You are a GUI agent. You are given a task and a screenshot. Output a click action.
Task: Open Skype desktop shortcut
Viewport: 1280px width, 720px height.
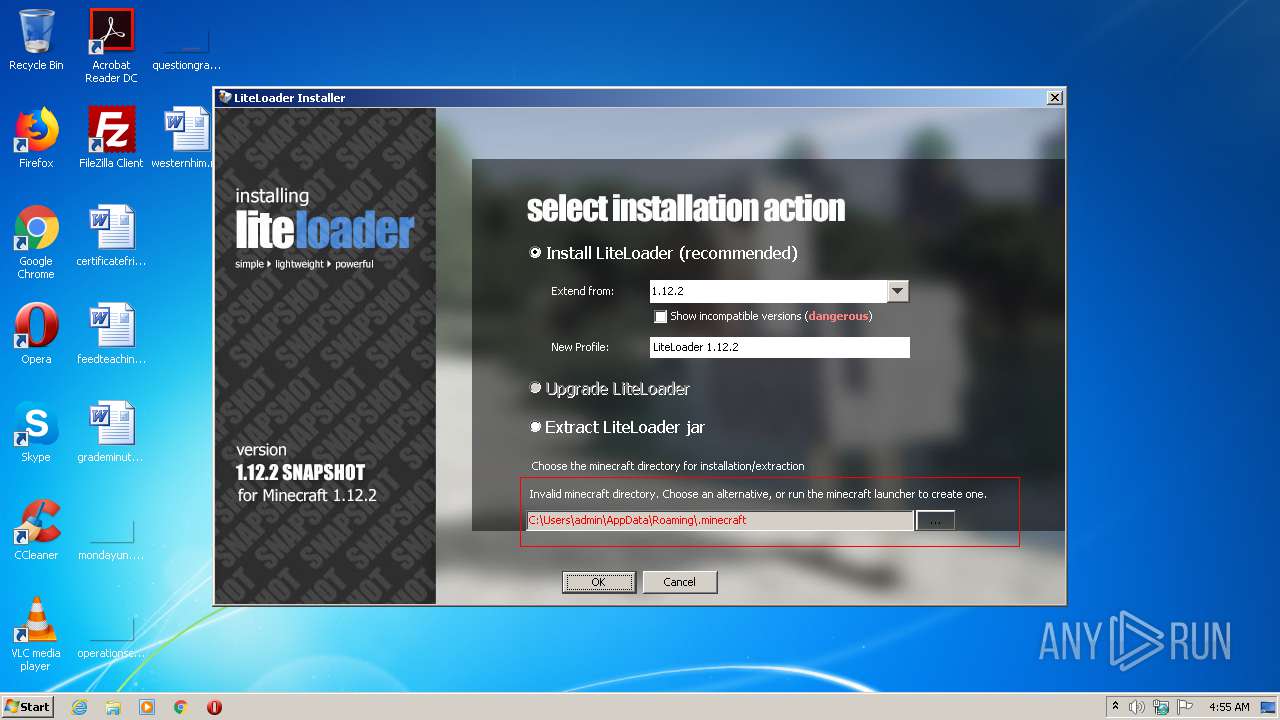36,432
